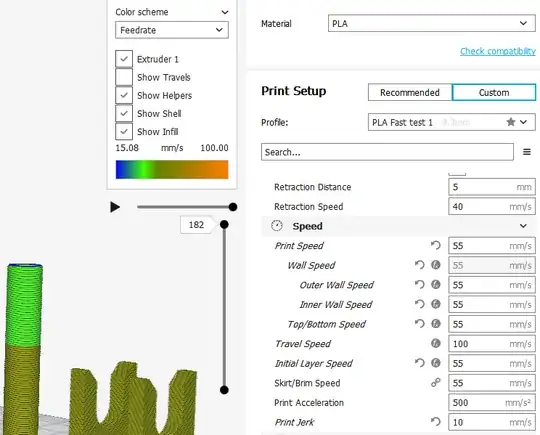The height and width of the screenshot is (435, 540).
Task: Collapse the Speed settings category
Action: [x=523, y=226]
